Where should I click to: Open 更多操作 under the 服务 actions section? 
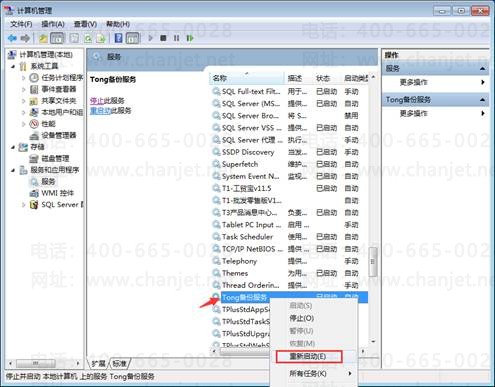(x=436, y=82)
